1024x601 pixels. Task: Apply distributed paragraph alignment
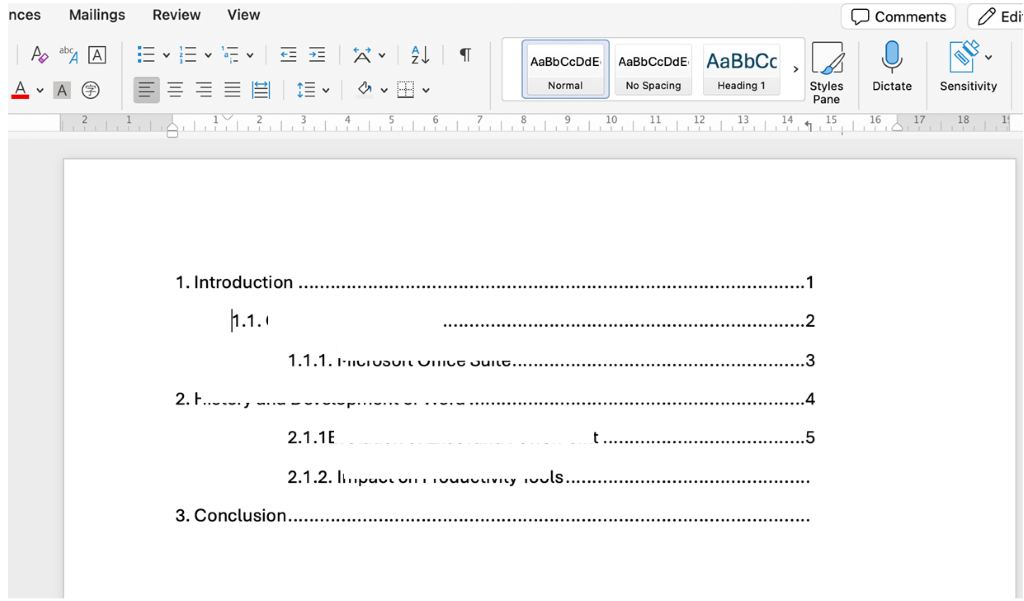261,90
